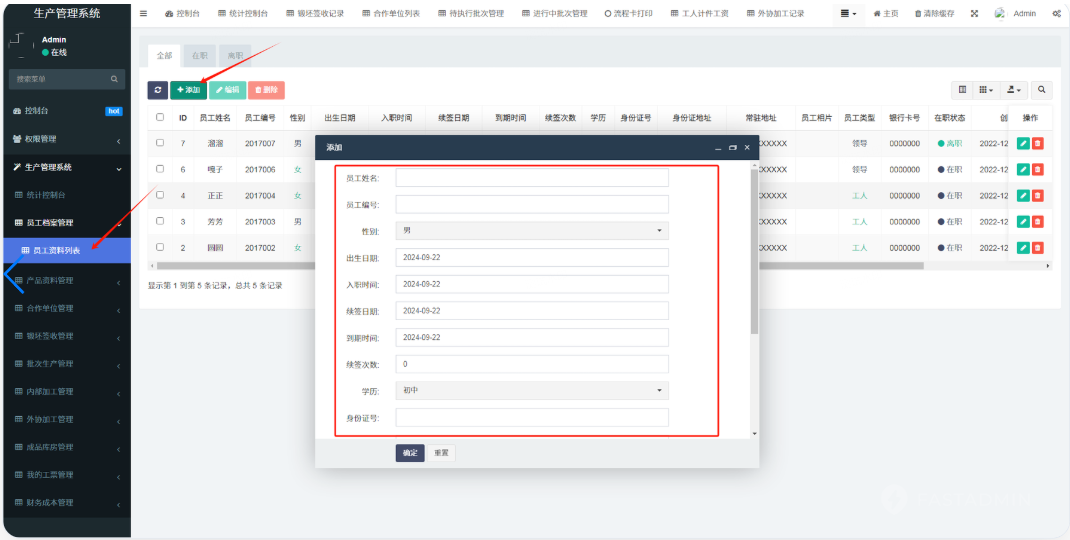
Task: Click the red delete icon for row ID 6
Action: pos(1037,169)
